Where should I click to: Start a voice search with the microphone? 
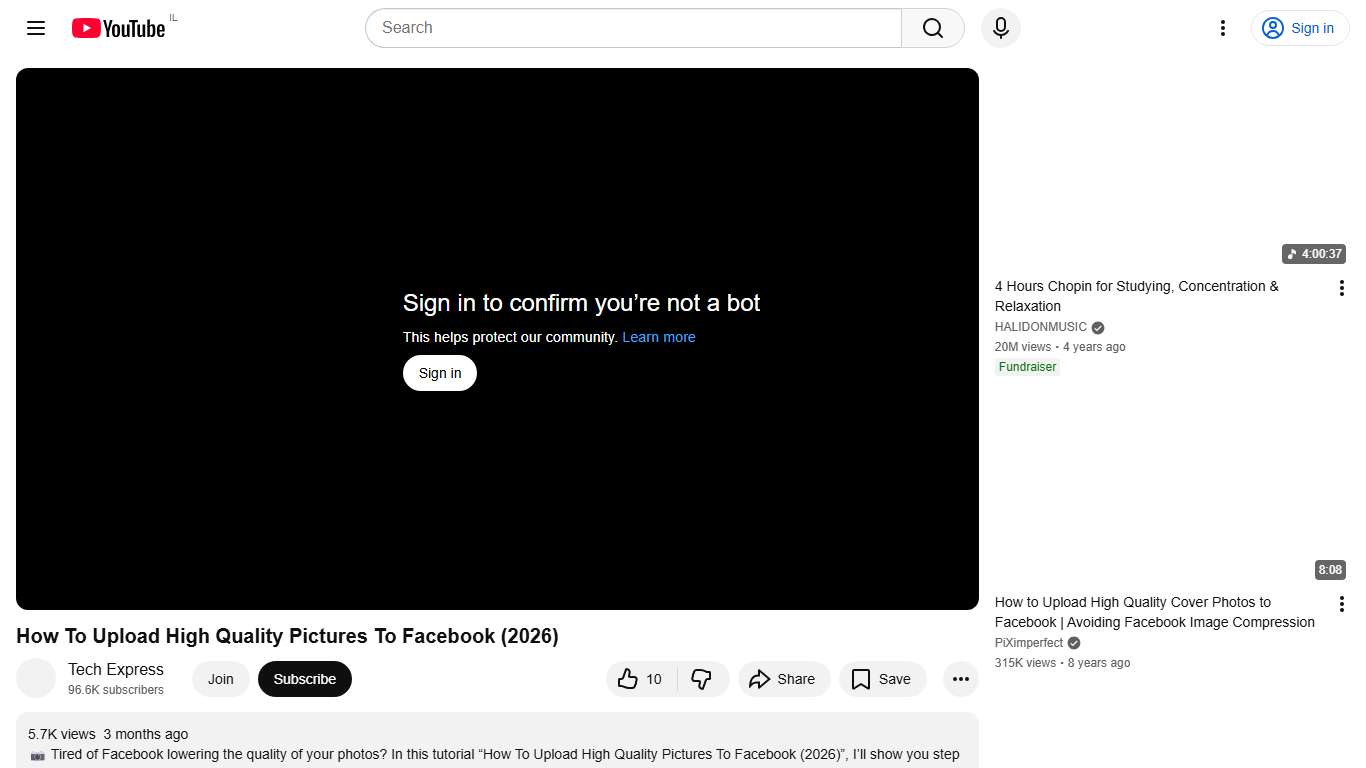click(x=1000, y=28)
